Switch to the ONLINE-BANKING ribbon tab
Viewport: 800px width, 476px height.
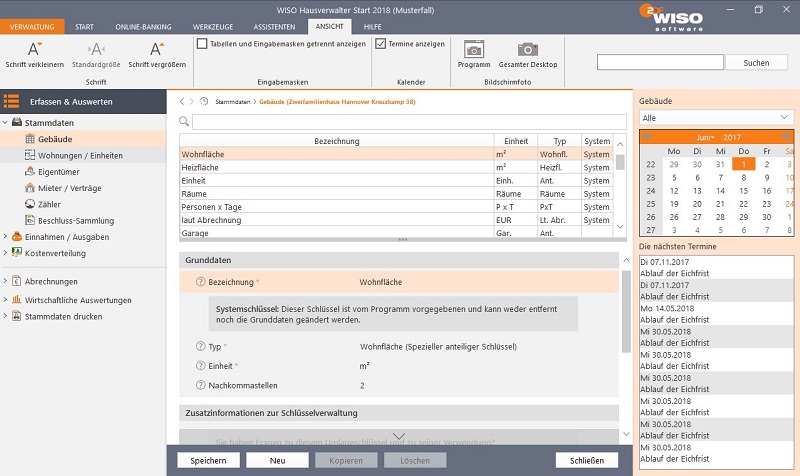pyautogui.click(x=142, y=26)
